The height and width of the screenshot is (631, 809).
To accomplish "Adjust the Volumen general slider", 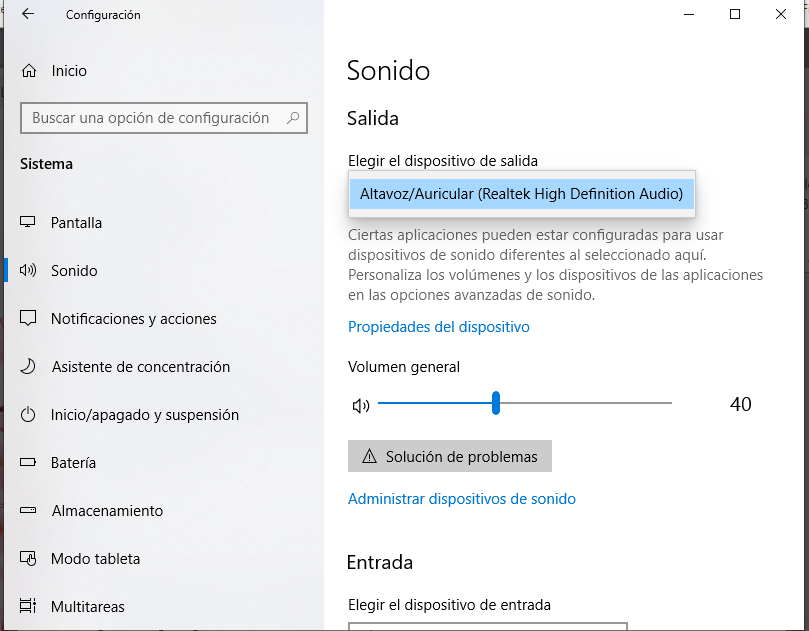I will click(496, 403).
